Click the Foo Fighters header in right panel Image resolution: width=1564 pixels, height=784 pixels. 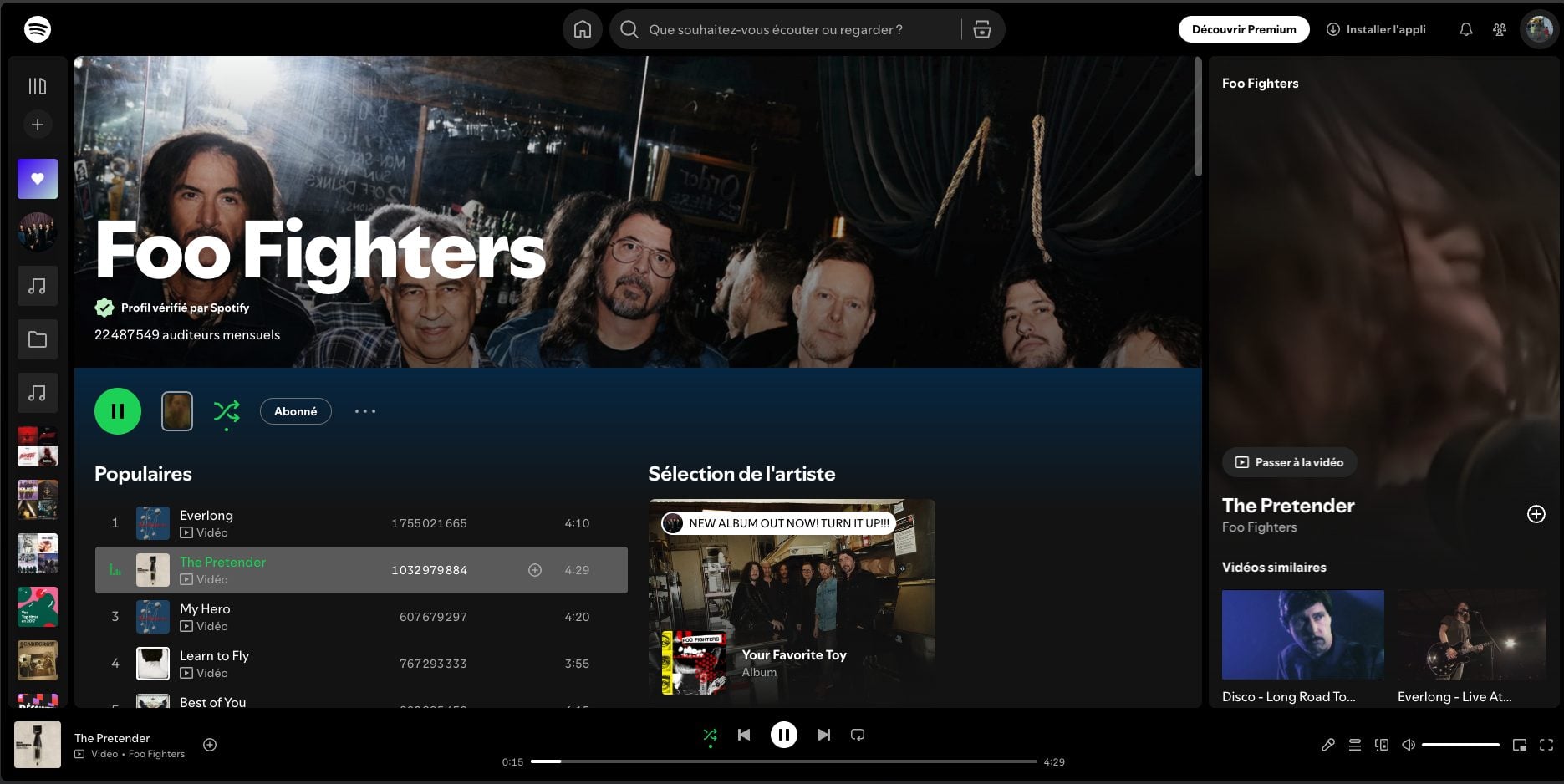[x=1260, y=83]
